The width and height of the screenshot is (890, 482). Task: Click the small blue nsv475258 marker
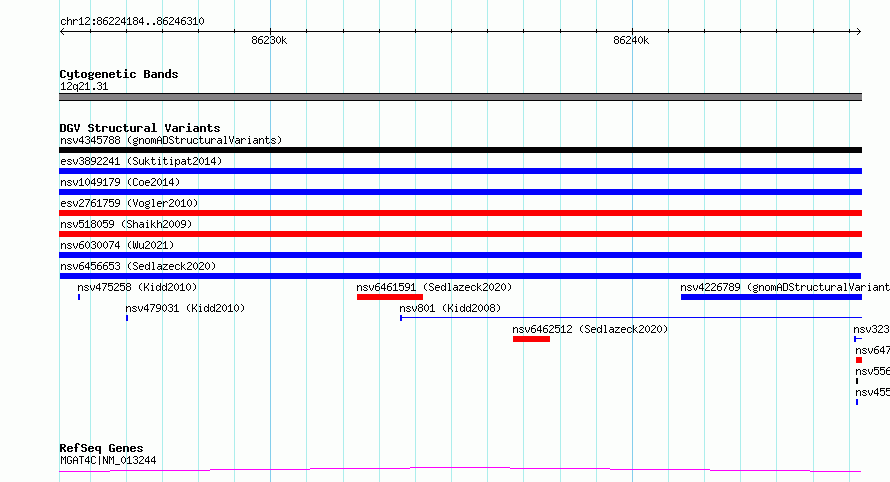79,297
